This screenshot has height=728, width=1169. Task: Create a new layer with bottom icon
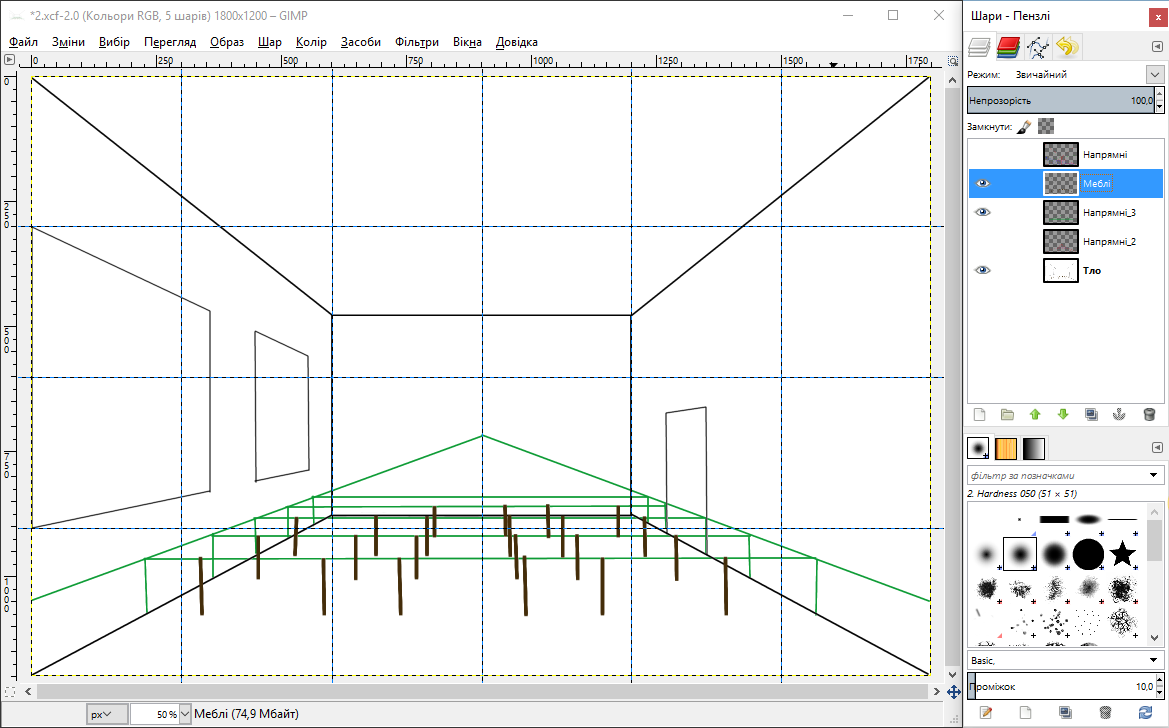click(980, 414)
